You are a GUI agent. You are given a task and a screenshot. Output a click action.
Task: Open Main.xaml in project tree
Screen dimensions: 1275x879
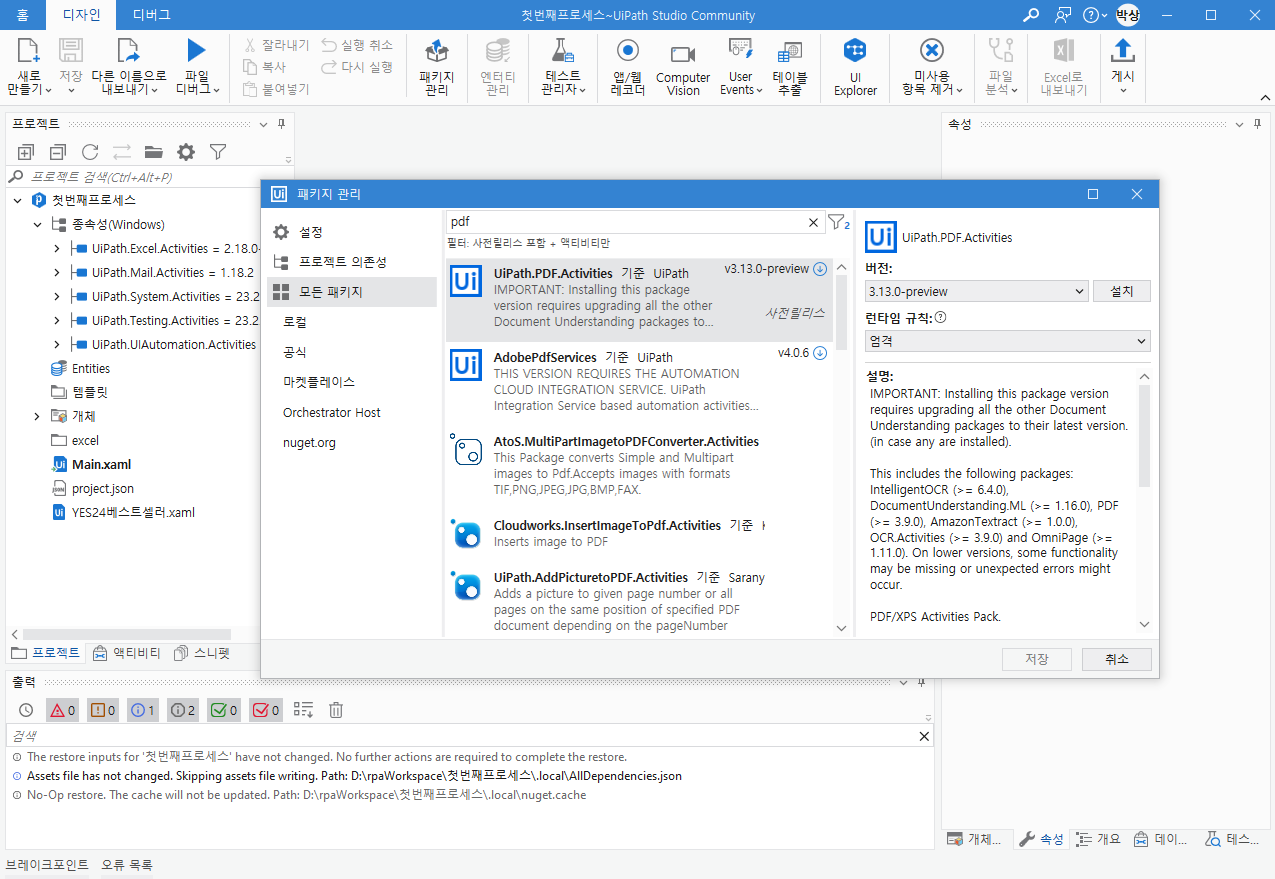101,464
